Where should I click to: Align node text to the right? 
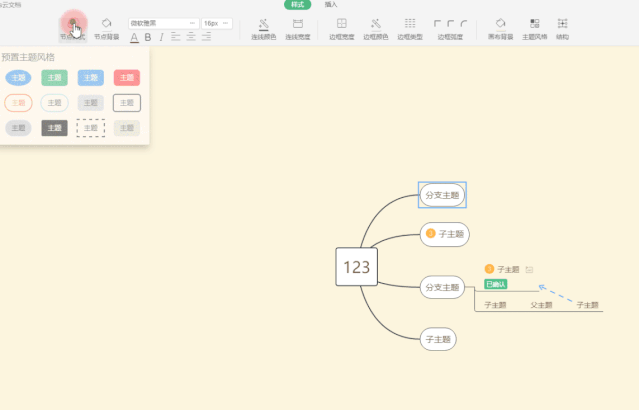coord(207,37)
